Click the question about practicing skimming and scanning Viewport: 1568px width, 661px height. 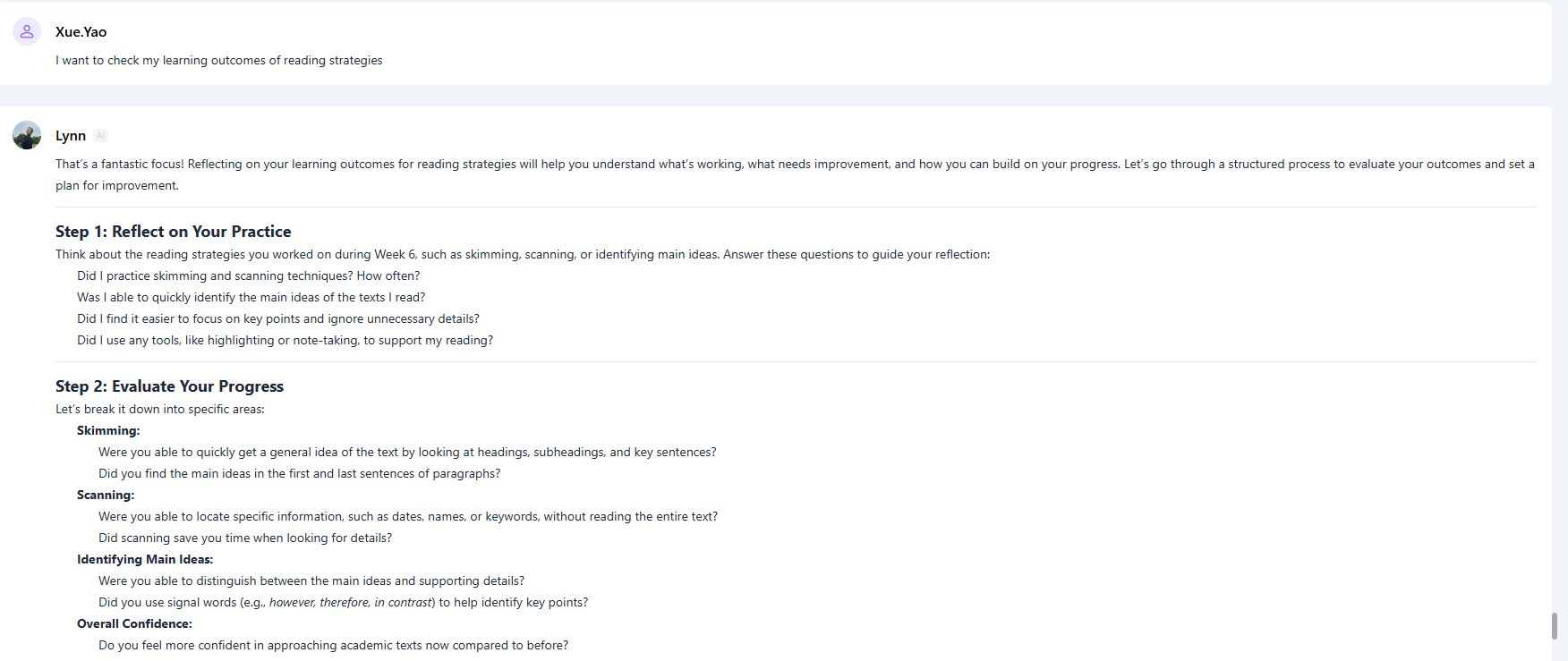(248, 275)
